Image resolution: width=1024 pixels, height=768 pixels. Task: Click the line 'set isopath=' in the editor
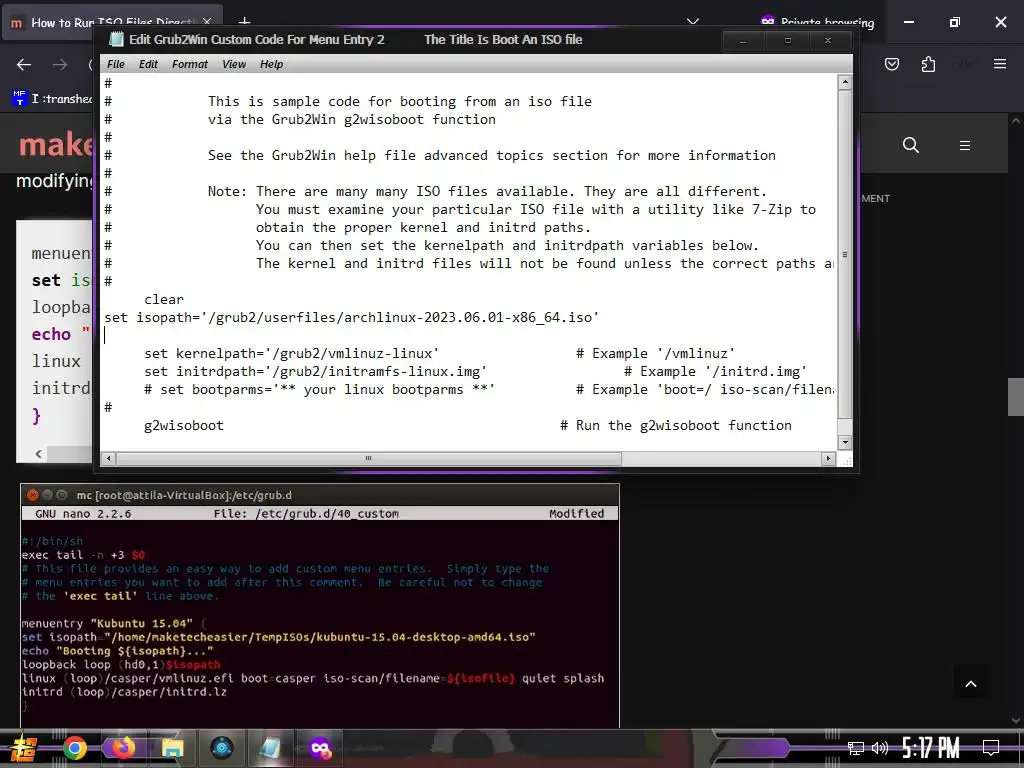[351, 317]
